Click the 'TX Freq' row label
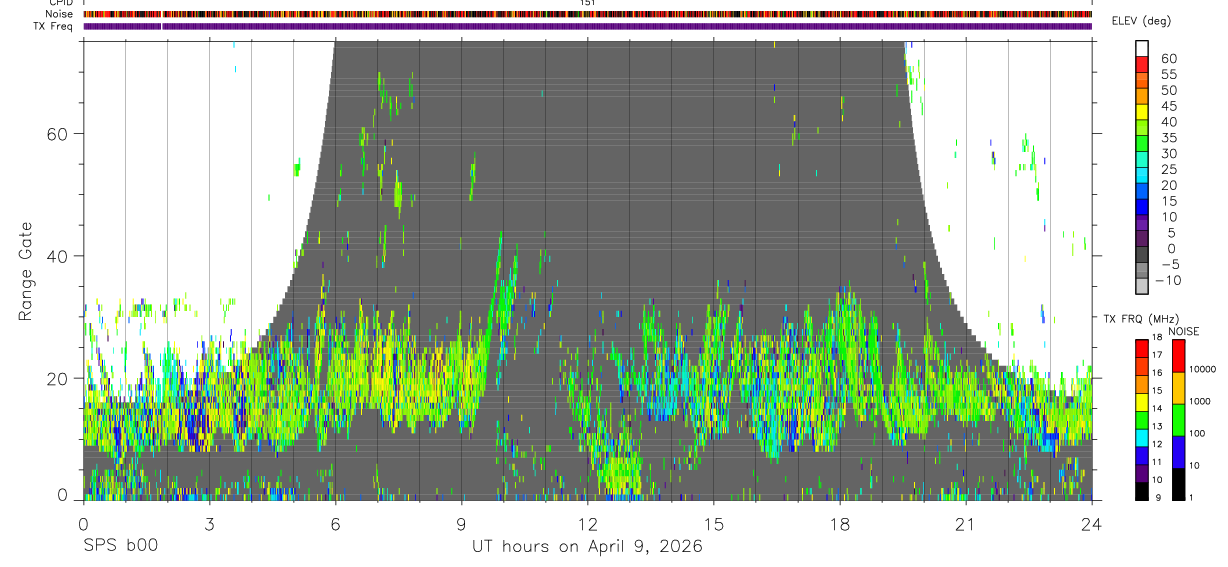The height and width of the screenshot is (567, 1228). [54, 26]
